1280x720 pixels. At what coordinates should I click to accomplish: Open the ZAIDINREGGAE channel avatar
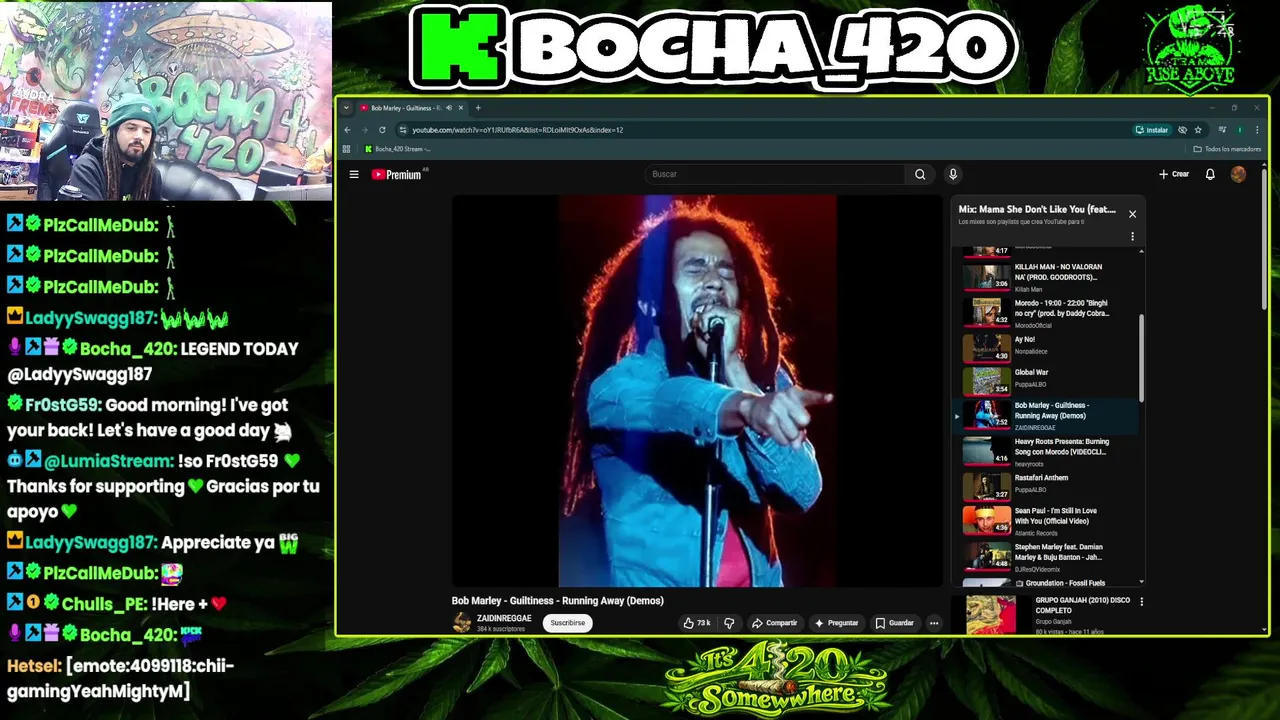(x=461, y=622)
